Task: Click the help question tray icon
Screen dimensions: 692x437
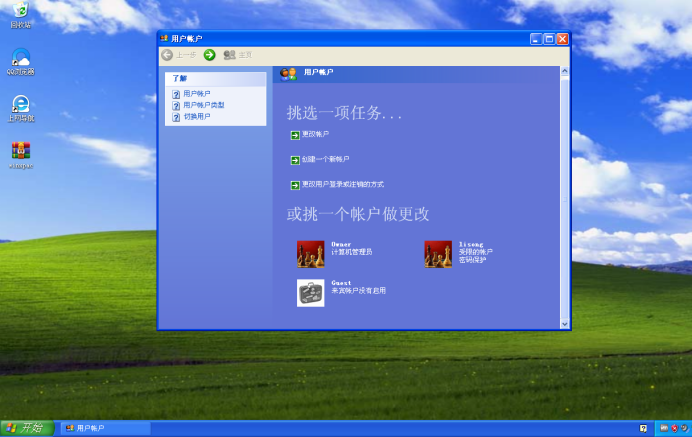Action: [643, 428]
